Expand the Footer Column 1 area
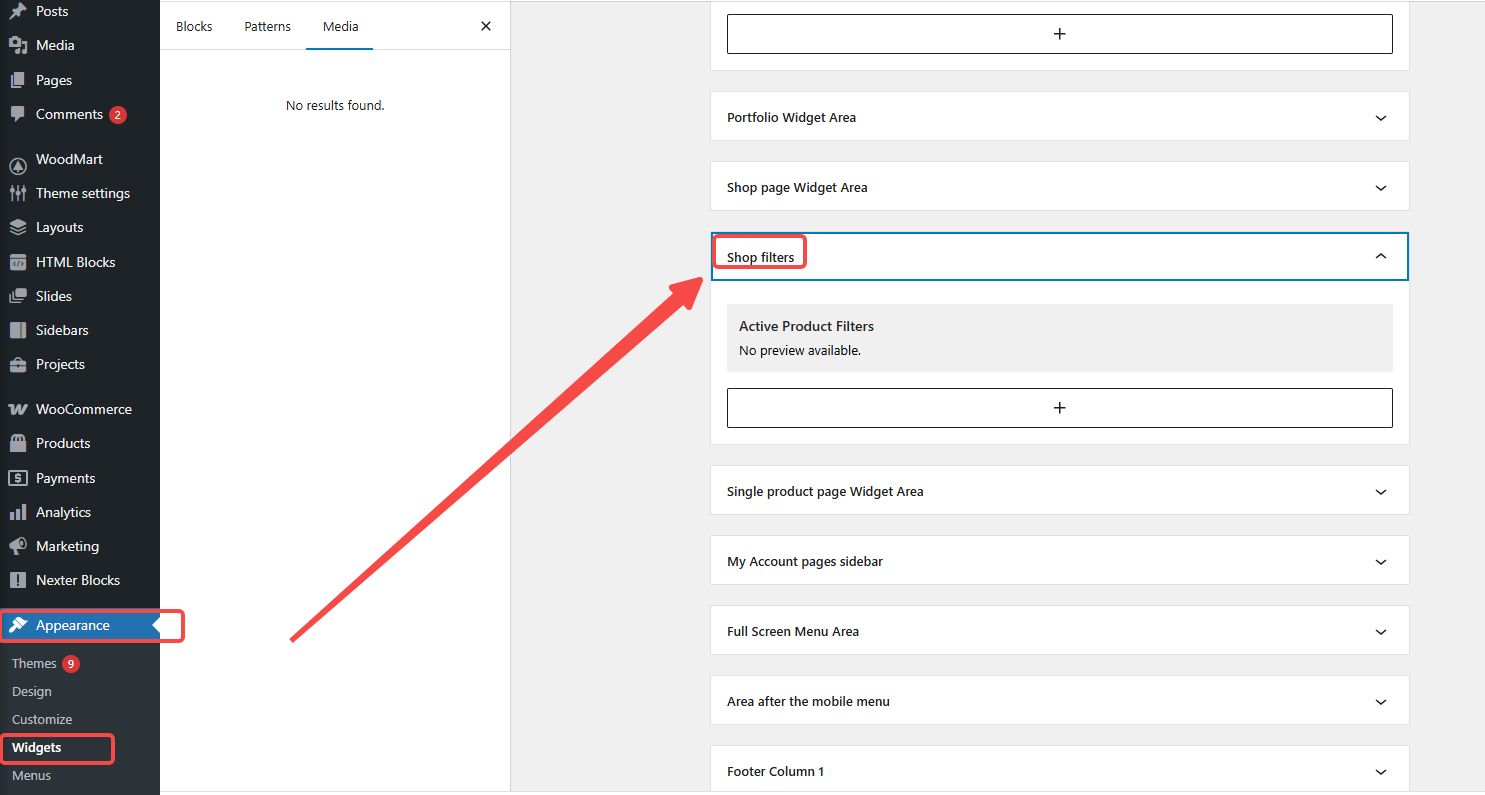This screenshot has height=795, width=1485. pos(1381,772)
